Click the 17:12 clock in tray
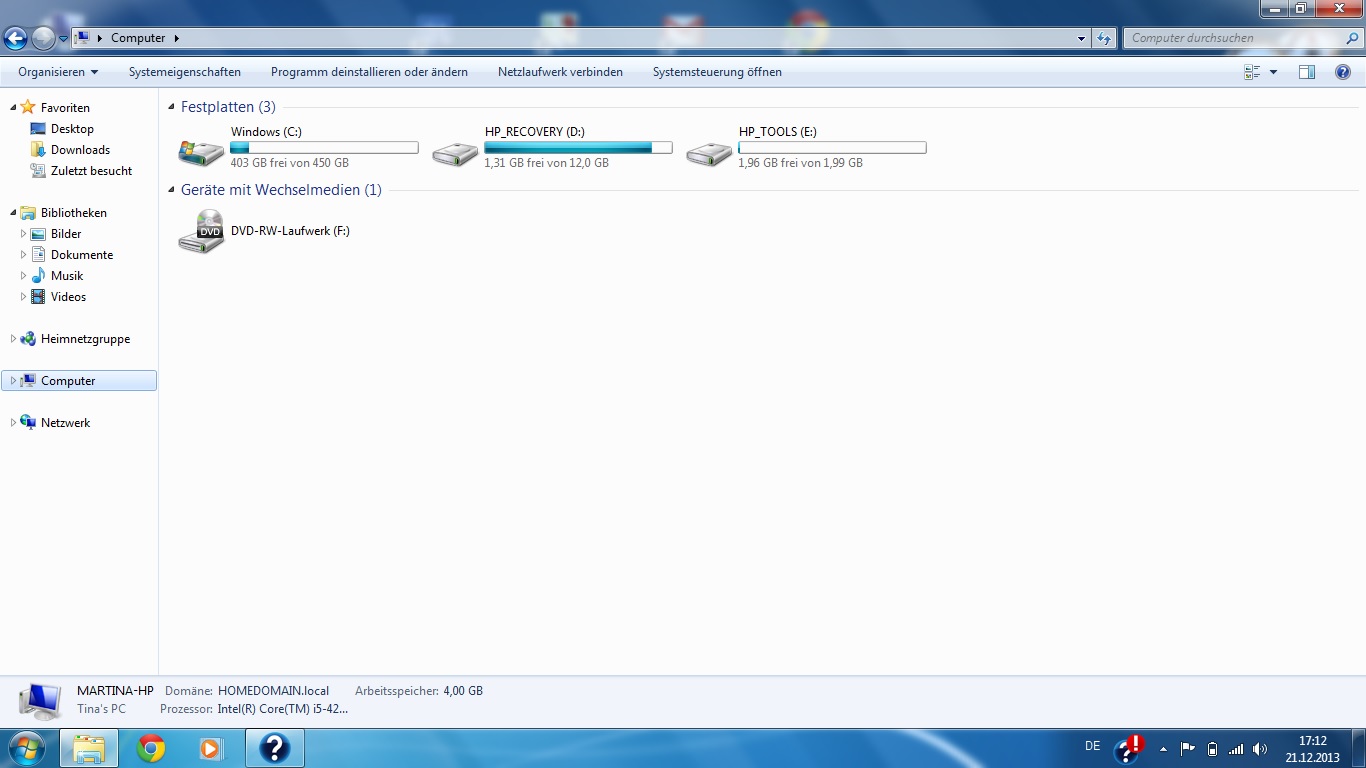Viewport: 1366px width, 768px height. click(x=1312, y=741)
